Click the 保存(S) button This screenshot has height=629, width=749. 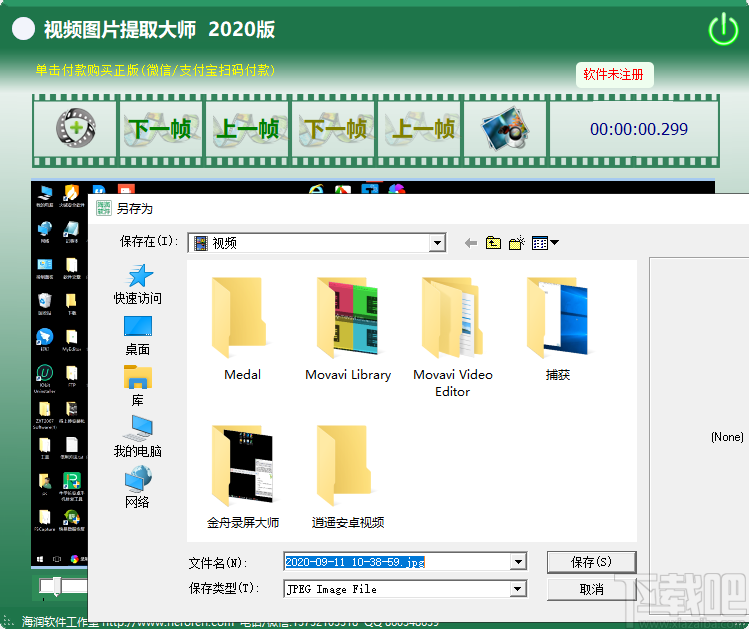[x=591, y=562]
